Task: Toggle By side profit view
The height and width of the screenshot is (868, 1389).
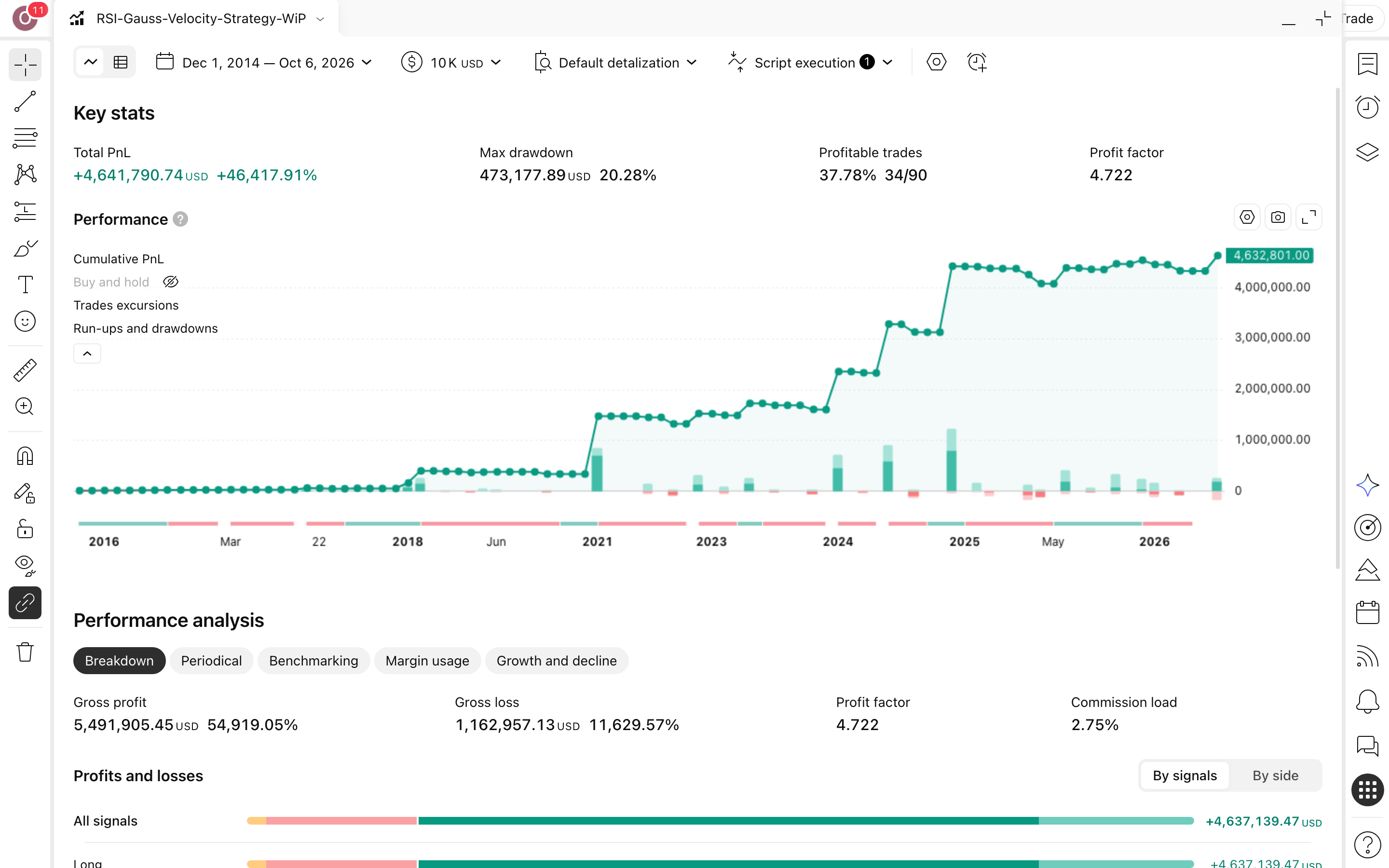Action: 1275,775
